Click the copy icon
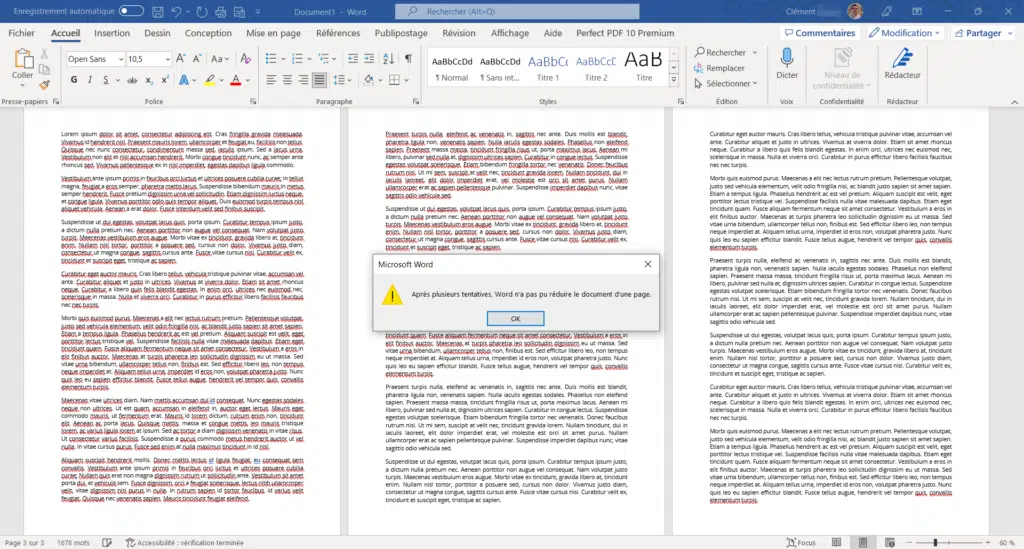This screenshot has width=1024, height=549. click(44, 69)
